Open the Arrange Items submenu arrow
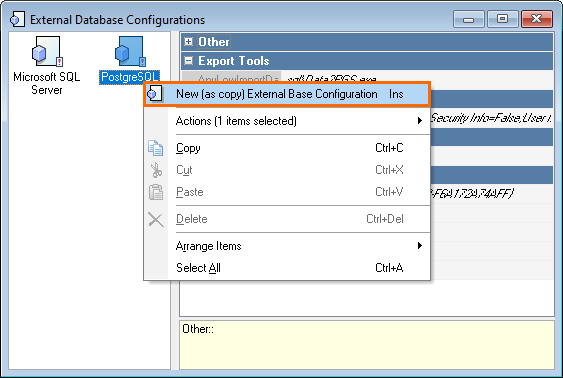This screenshot has height=378, width=563. 419,246
